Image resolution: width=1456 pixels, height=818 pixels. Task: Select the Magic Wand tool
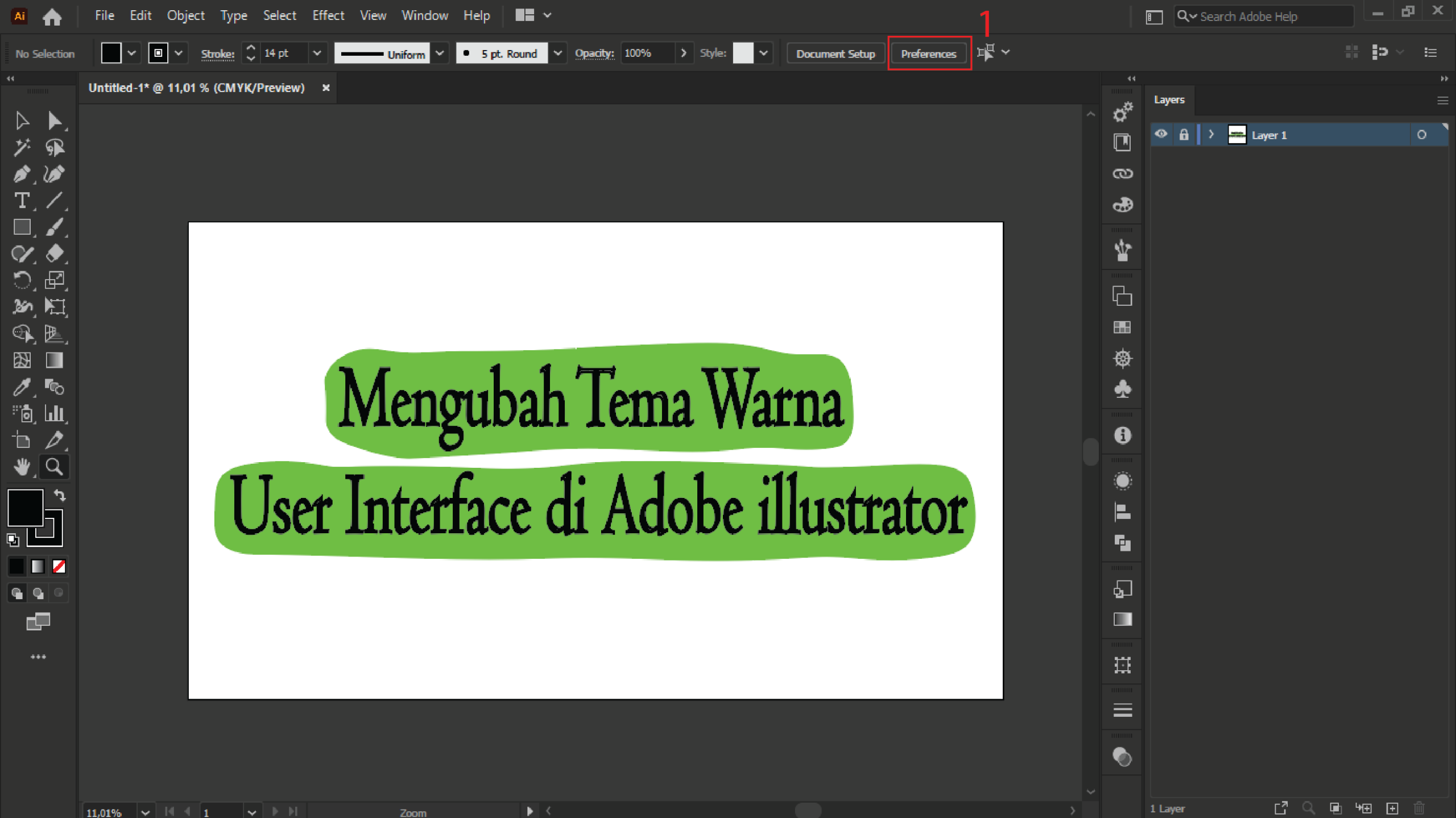tap(22, 147)
